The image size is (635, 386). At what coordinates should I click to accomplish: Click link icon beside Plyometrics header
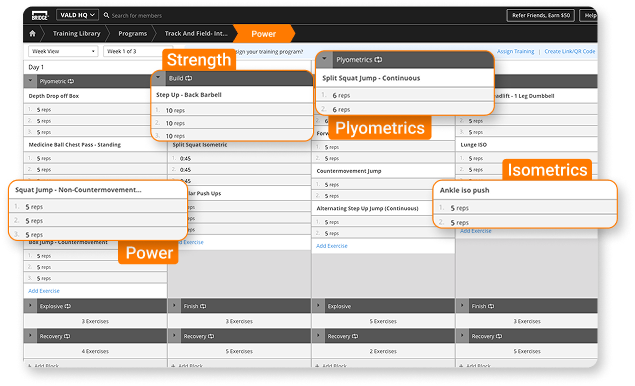pos(378,60)
